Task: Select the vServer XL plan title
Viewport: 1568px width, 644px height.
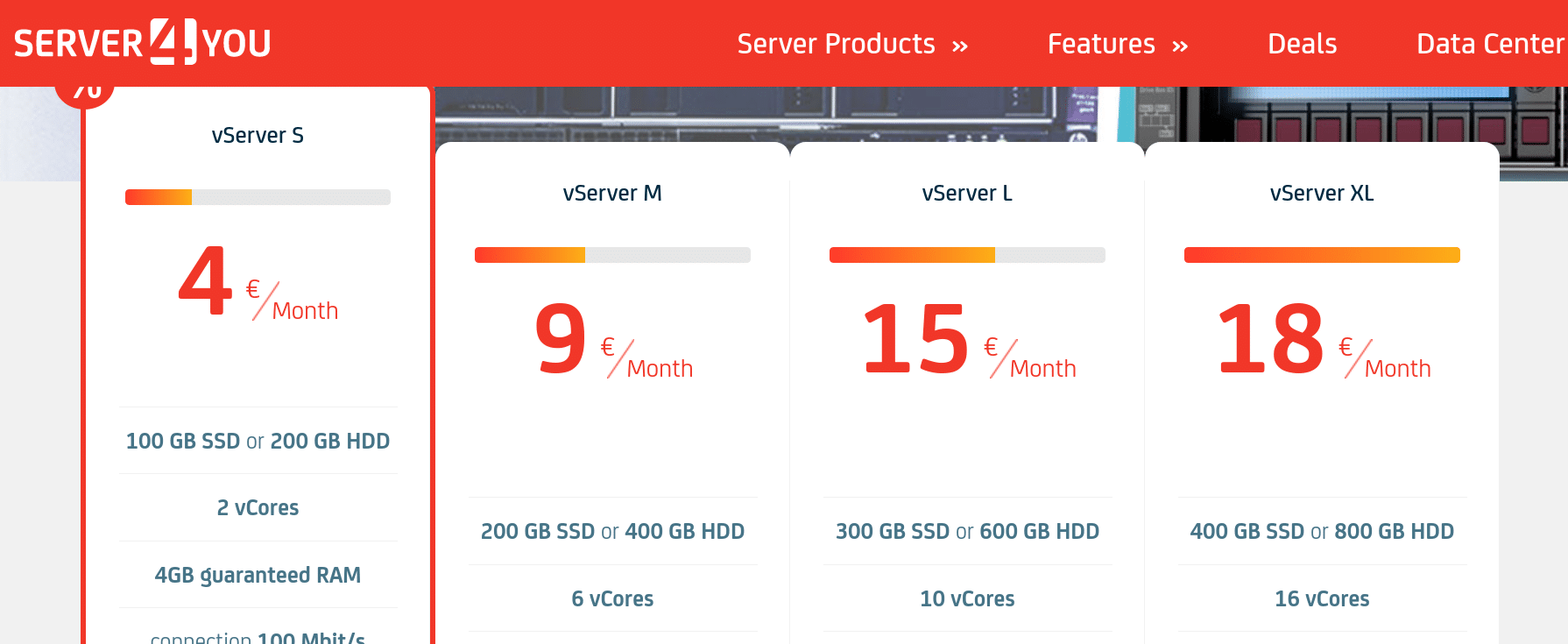Action: click(1322, 193)
